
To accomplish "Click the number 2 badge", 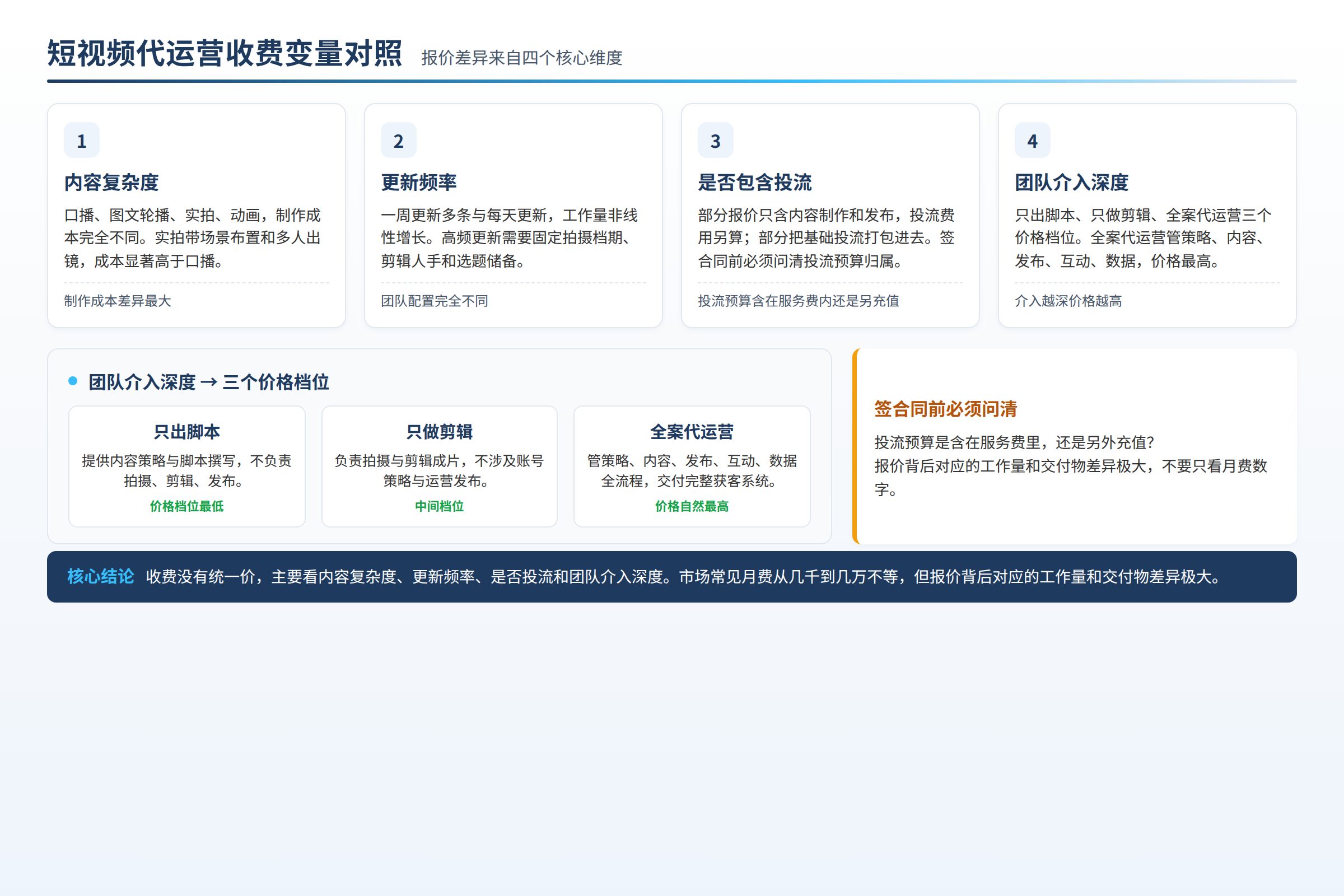I will [x=398, y=140].
